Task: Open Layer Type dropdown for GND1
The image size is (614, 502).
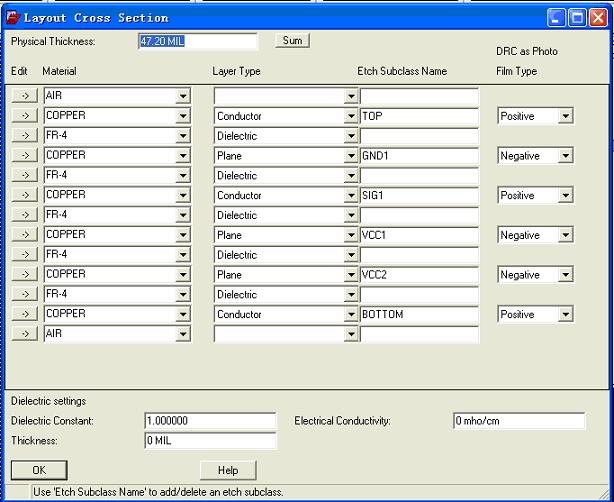Action: point(351,155)
